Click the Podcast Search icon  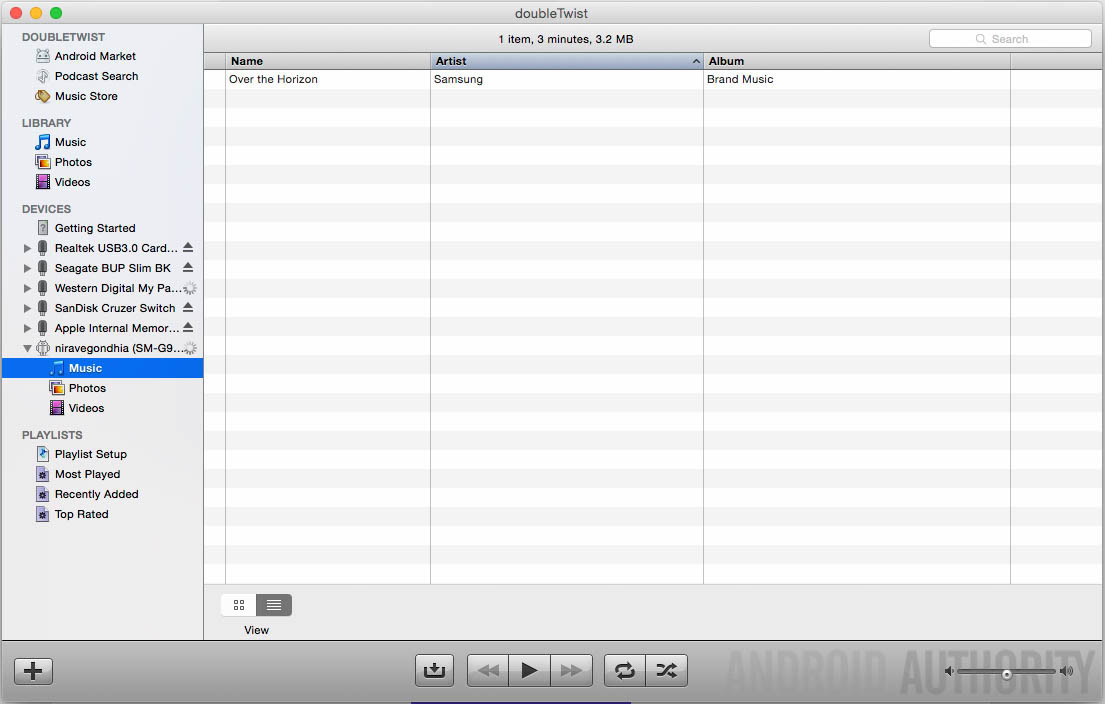point(43,76)
